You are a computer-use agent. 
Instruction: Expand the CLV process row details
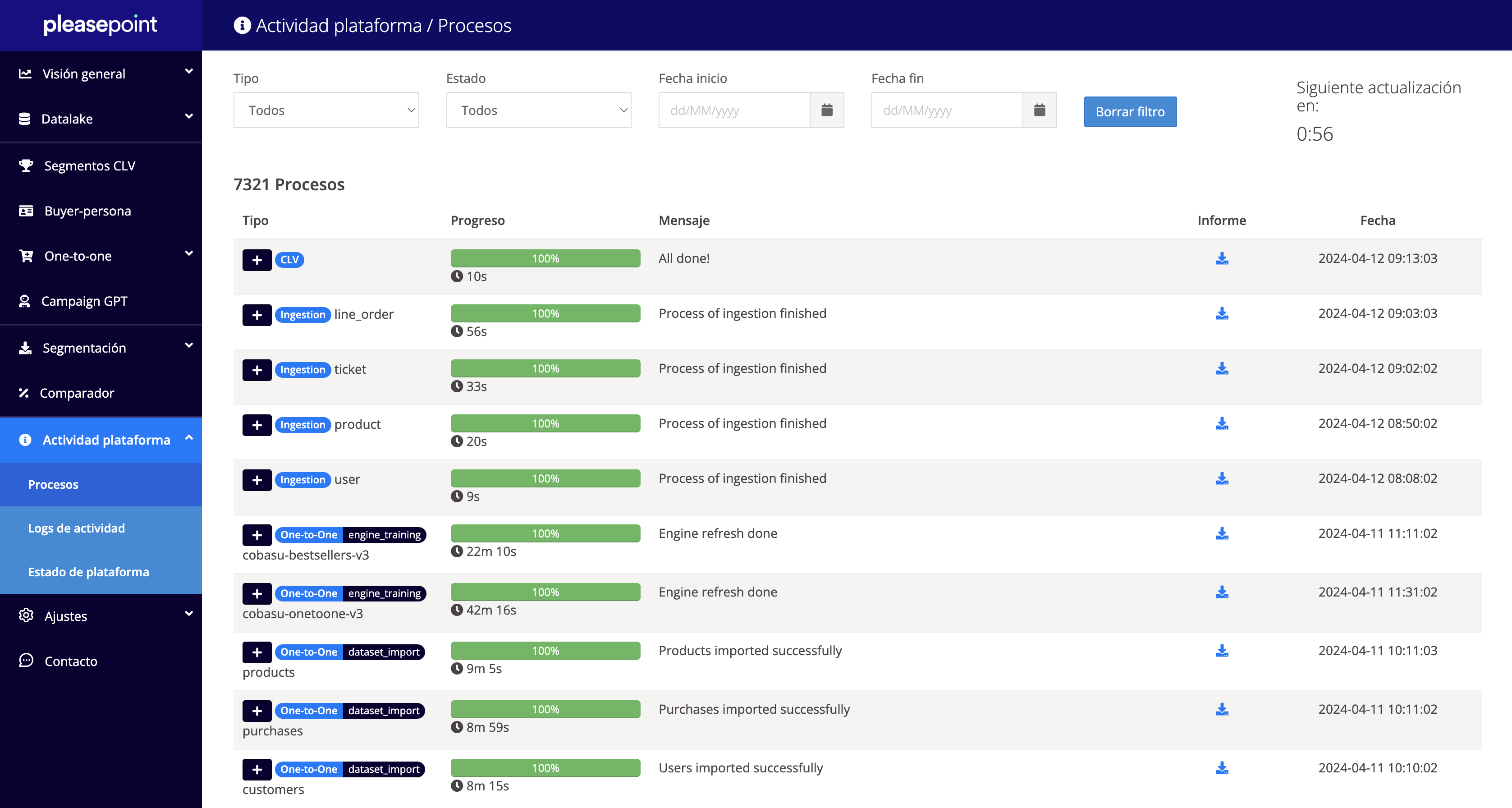pos(257,260)
